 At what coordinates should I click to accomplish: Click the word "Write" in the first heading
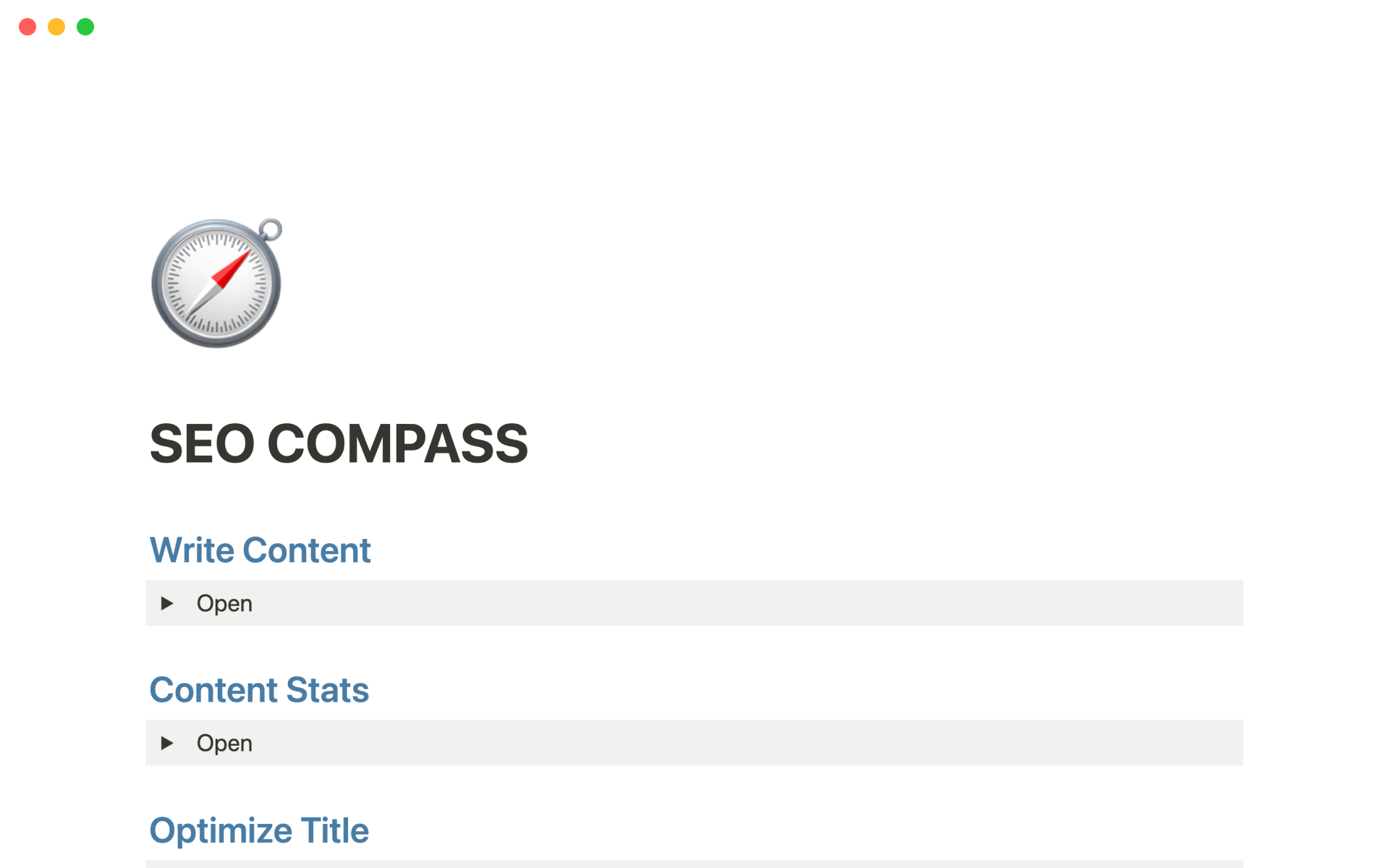[x=192, y=550]
